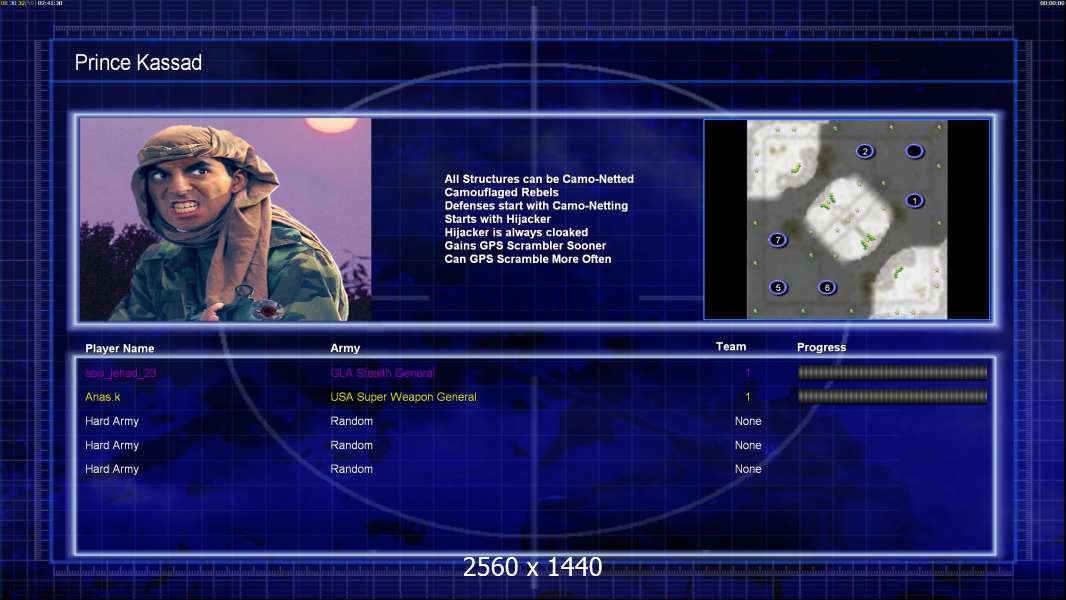The width and height of the screenshot is (1066, 600).
Task: Click the "Progress" column header
Action: coord(821,347)
